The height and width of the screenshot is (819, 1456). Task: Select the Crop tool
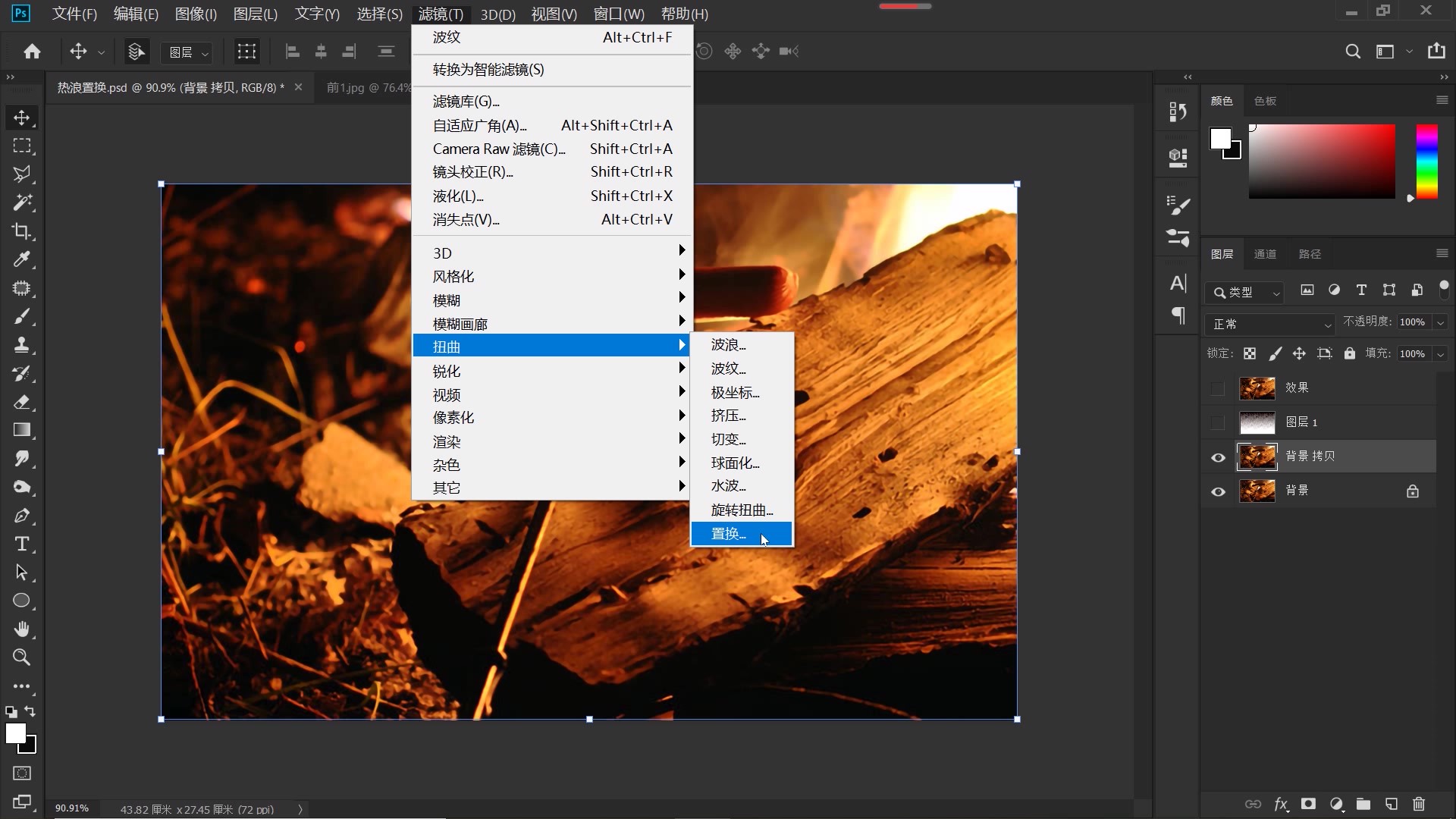point(21,231)
